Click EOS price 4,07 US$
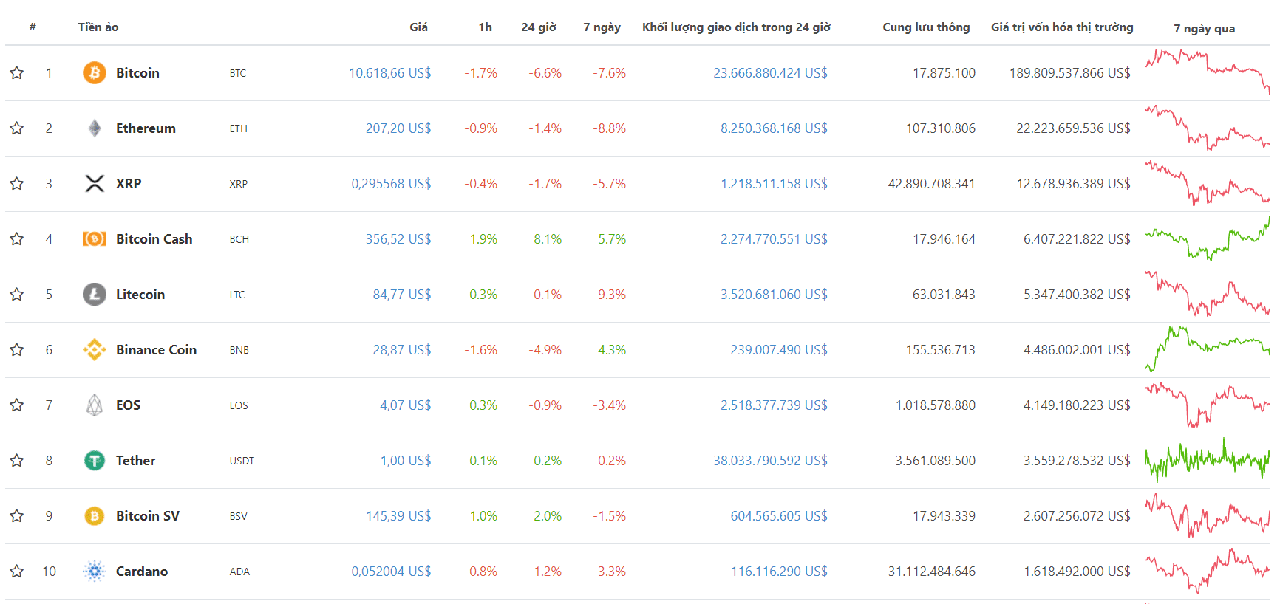 coord(406,405)
